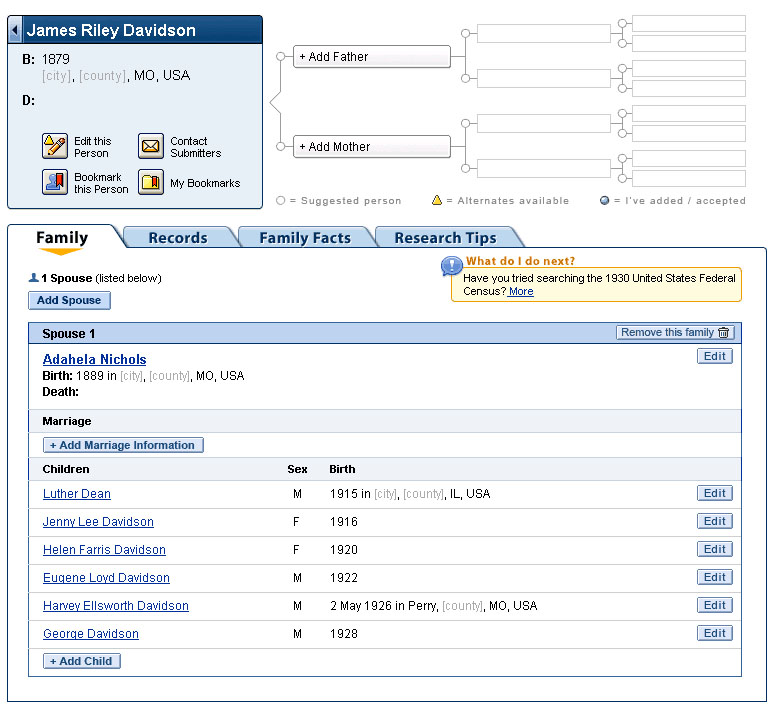Open the Family Facts tab
Viewport: 777px width, 717px height.
305,238
